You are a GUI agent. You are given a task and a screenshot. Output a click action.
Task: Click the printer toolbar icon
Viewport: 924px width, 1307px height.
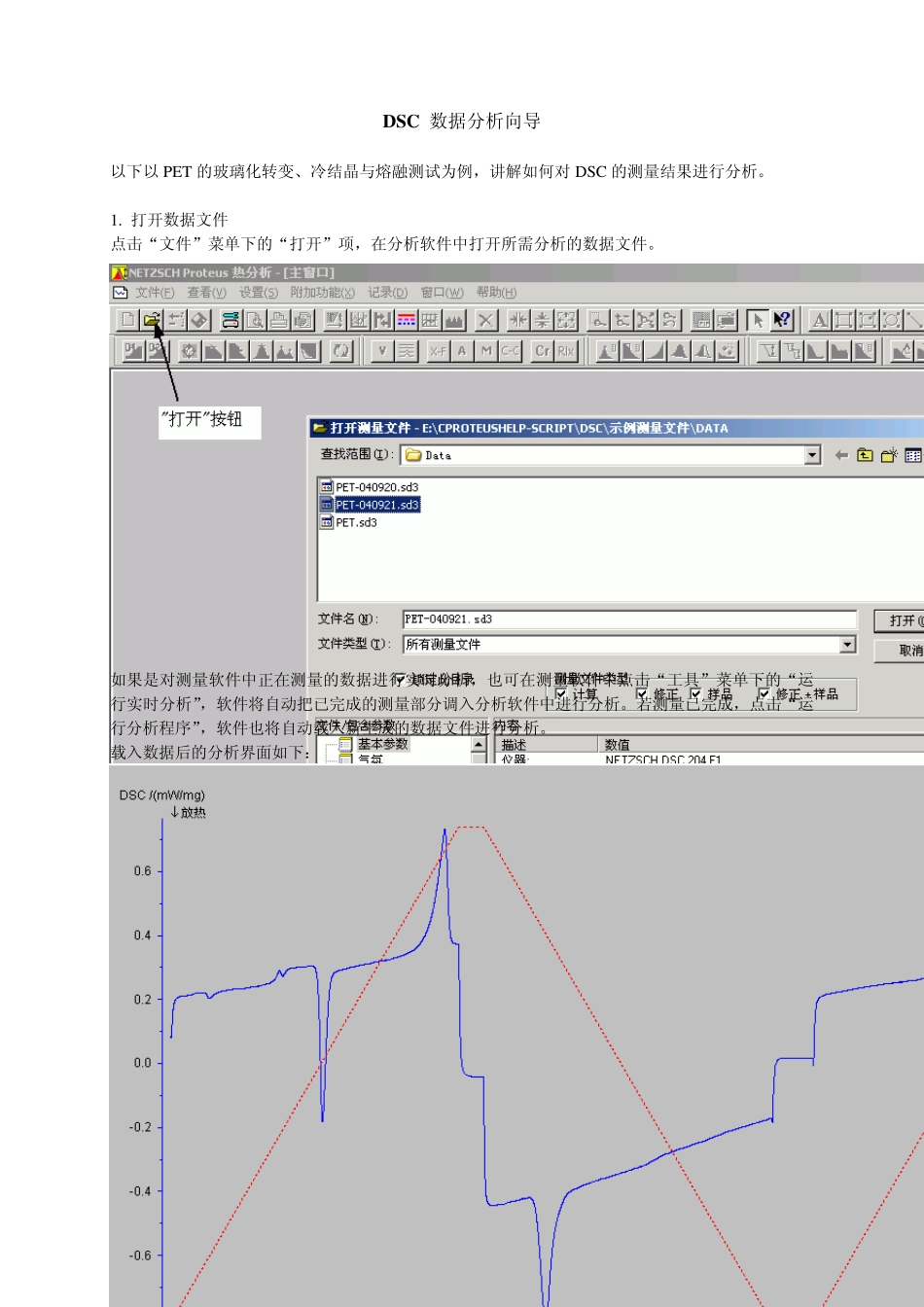[278, 319]
